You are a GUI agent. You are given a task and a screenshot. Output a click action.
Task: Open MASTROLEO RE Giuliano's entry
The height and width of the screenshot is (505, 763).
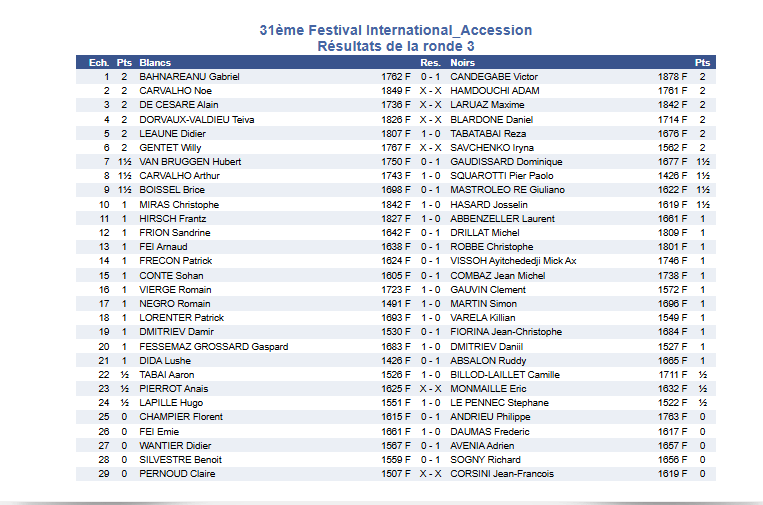coord(507,190)
